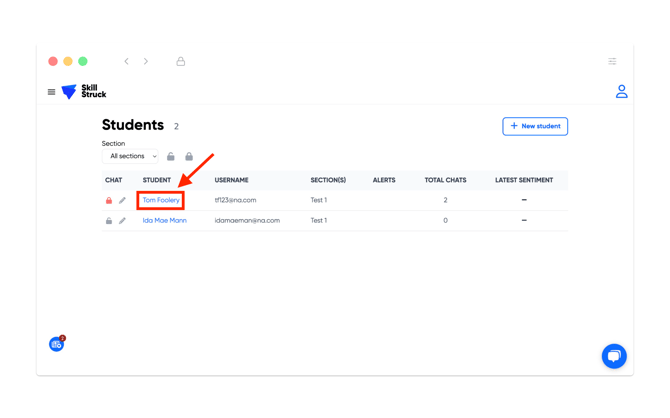
Task: Go back with browser back arrow
Action: [x=126, y=61]
